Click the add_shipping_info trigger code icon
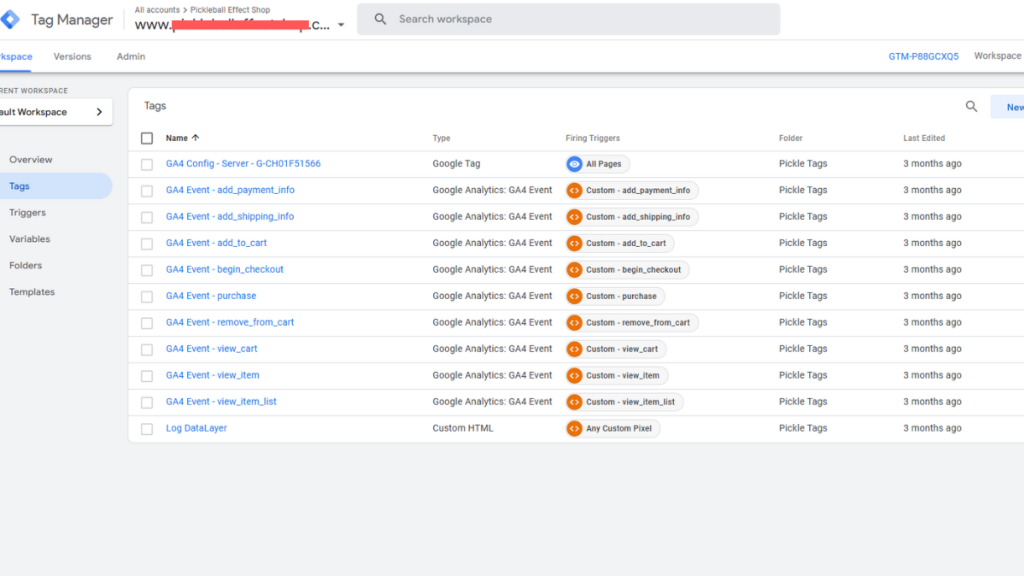Screen dimensions: 1024x576 (574, 217)
